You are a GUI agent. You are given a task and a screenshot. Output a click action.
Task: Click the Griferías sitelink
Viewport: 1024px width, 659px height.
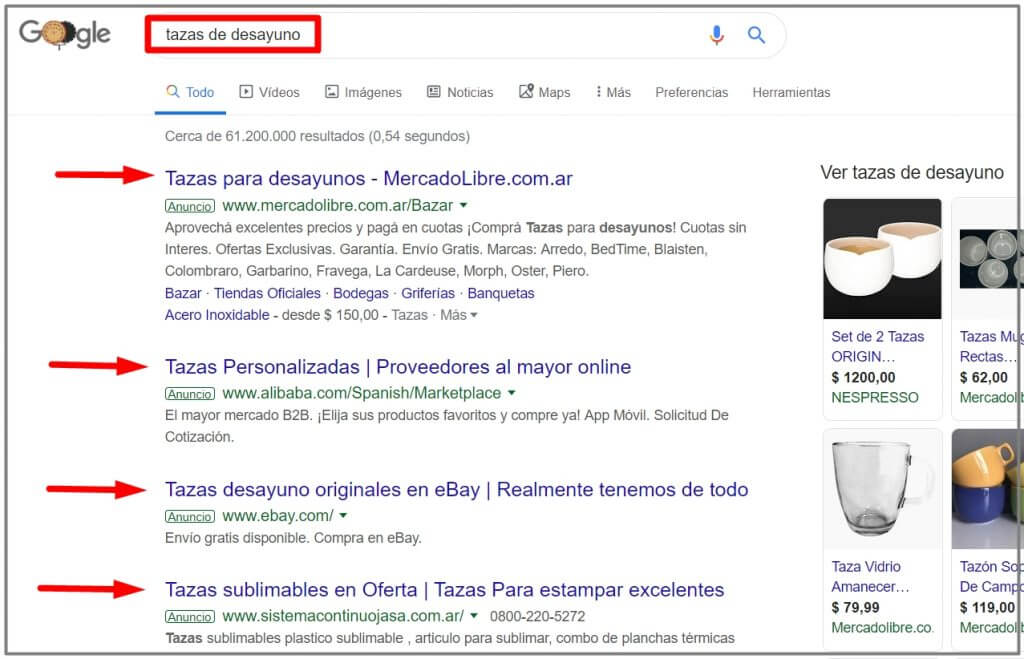428,293
